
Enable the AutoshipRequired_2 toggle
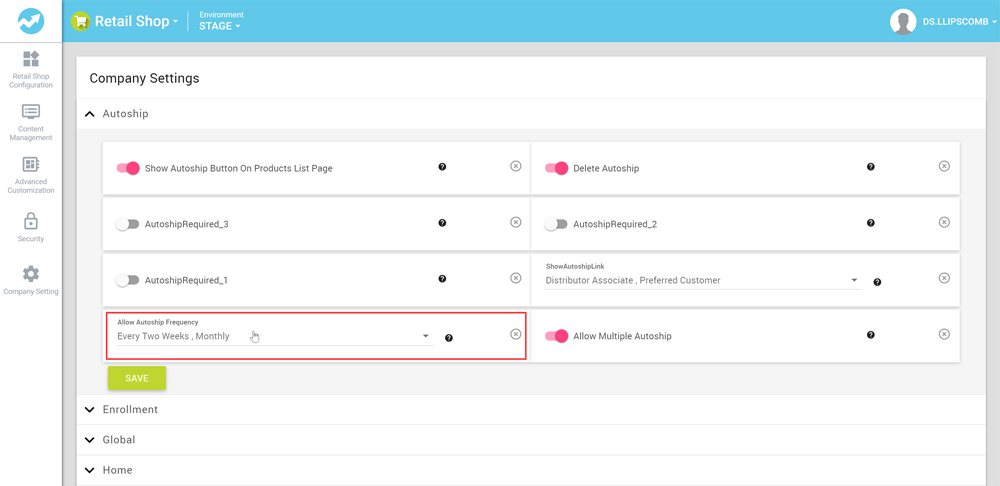pyautogui.click(x=556, y=224)
